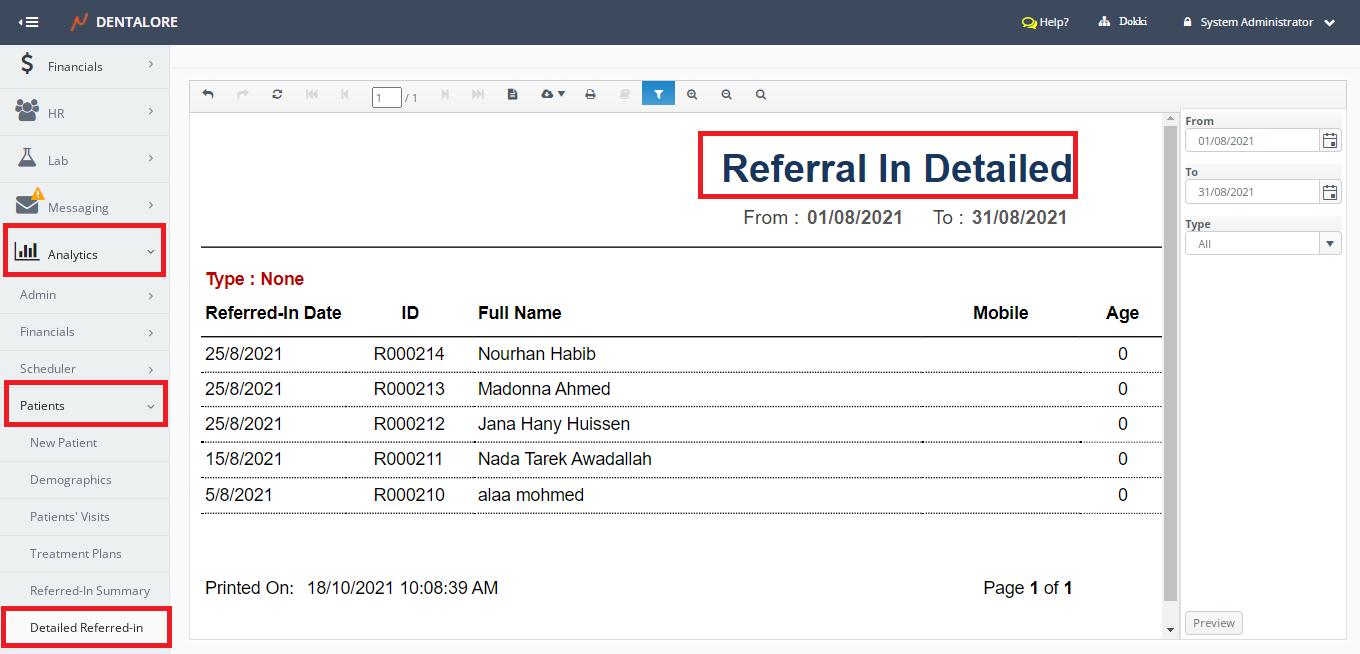Screen dimensions: 1360x654
Task: Click the Help? link
Action: [x=1045, y=22]
